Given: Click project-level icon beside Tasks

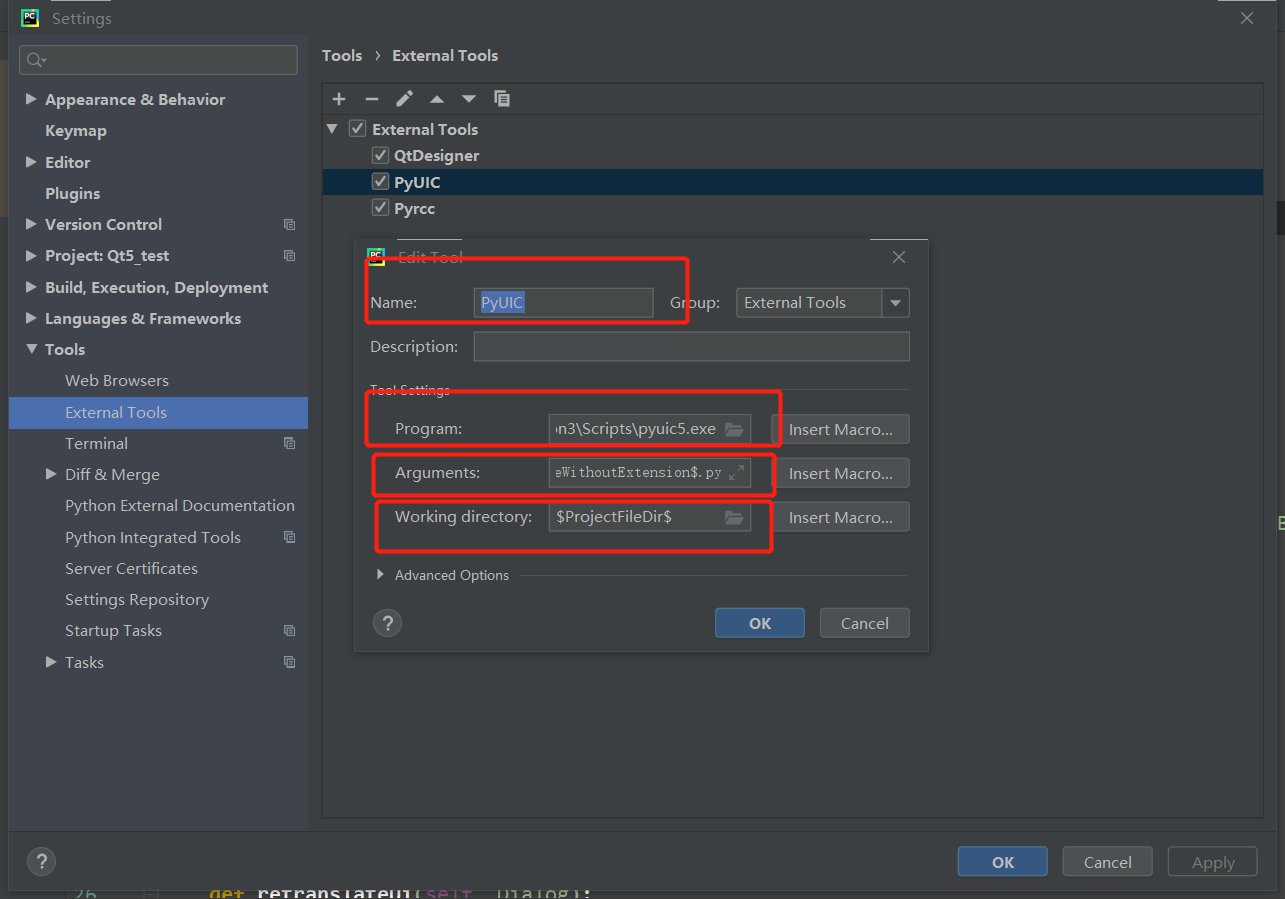Looking at the screenshot, I should pyautogui.click(x=289, y=662).
